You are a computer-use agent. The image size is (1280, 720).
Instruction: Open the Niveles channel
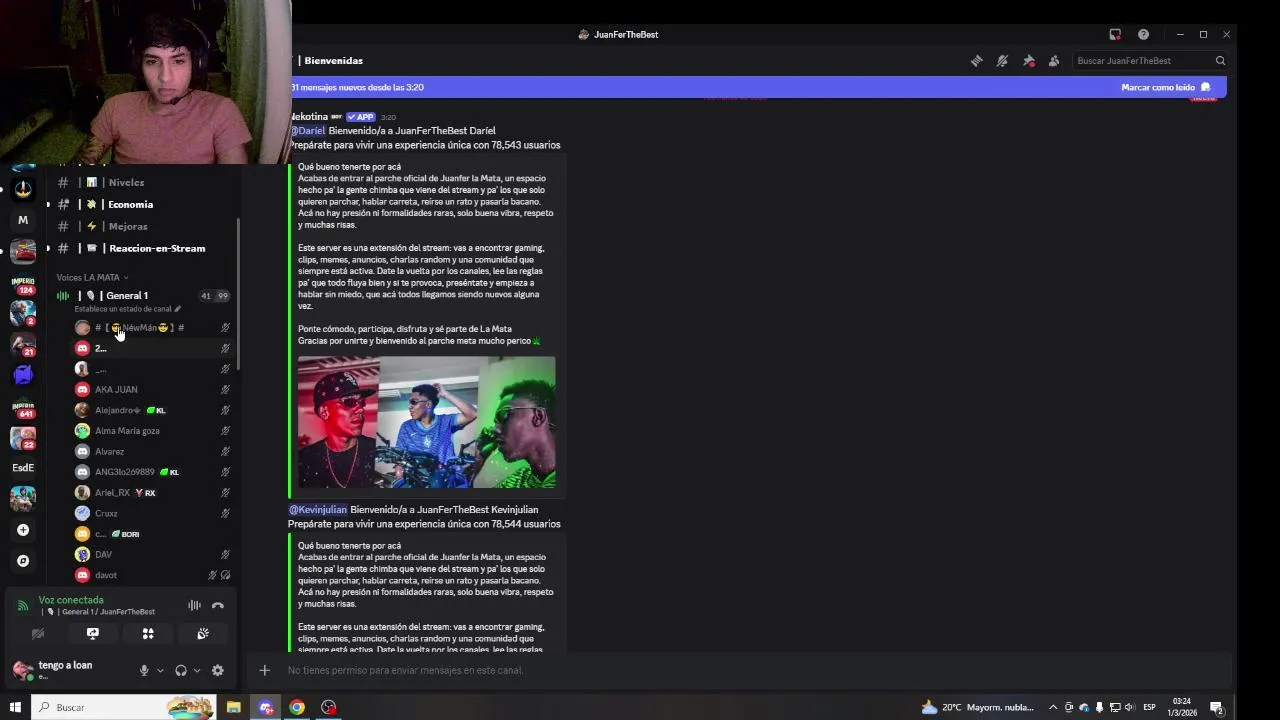pos(142,182)
